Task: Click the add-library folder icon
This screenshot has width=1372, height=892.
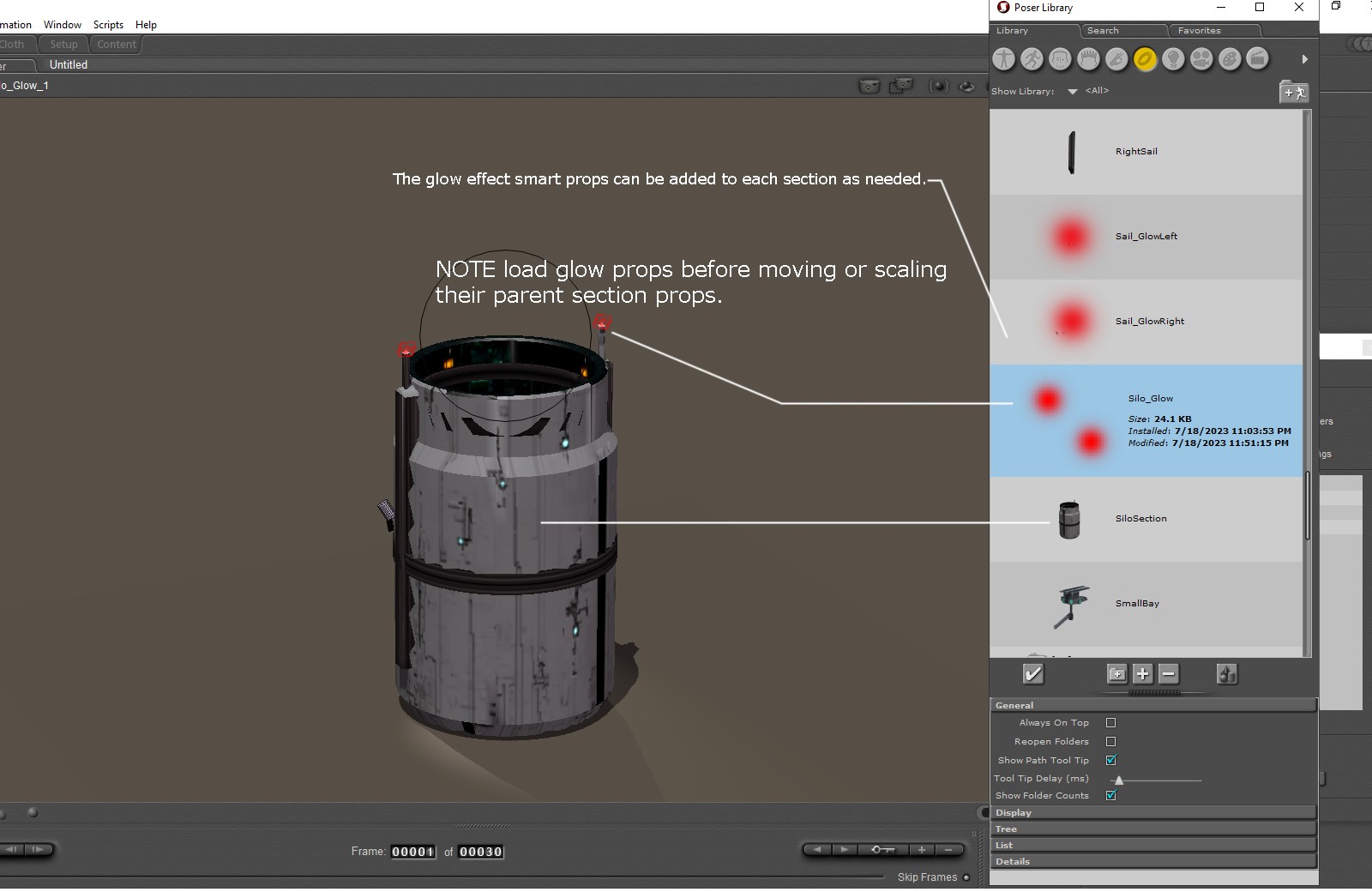Action: (1294, 92)
